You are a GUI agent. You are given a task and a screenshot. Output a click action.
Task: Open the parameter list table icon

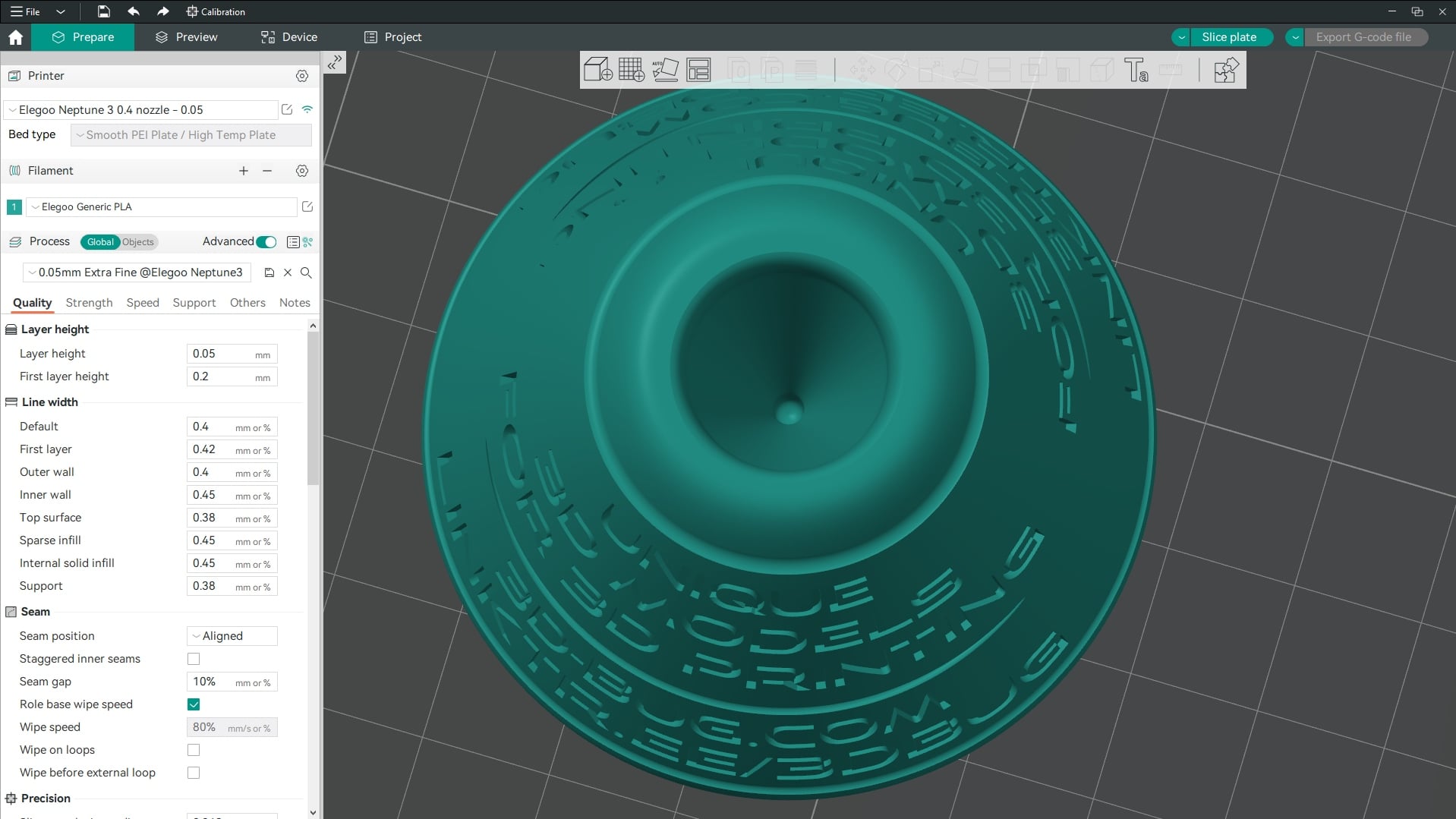point(293,242)
